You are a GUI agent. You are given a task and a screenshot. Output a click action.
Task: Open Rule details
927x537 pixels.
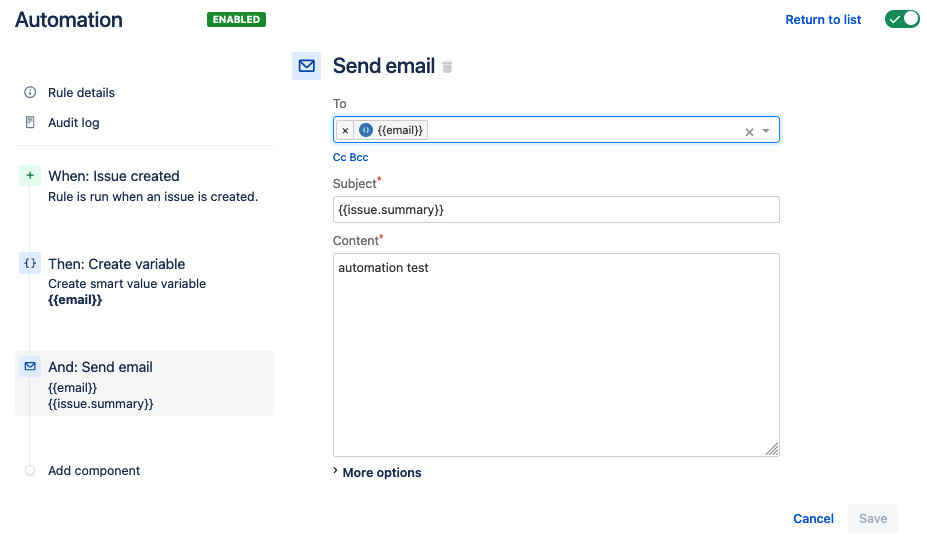pos(82,92)
